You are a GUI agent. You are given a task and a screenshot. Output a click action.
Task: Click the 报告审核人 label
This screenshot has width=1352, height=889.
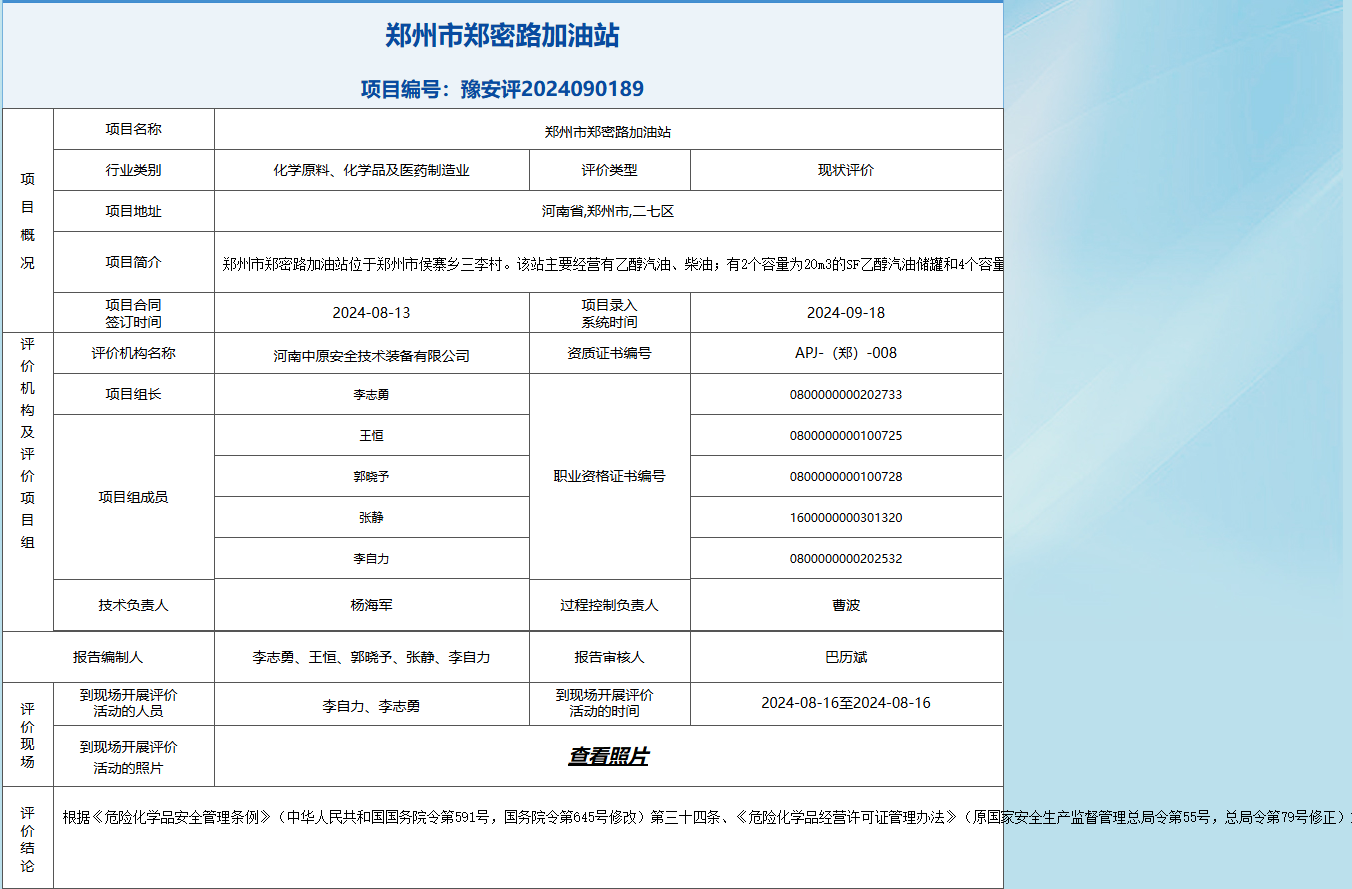coord(609,657)
